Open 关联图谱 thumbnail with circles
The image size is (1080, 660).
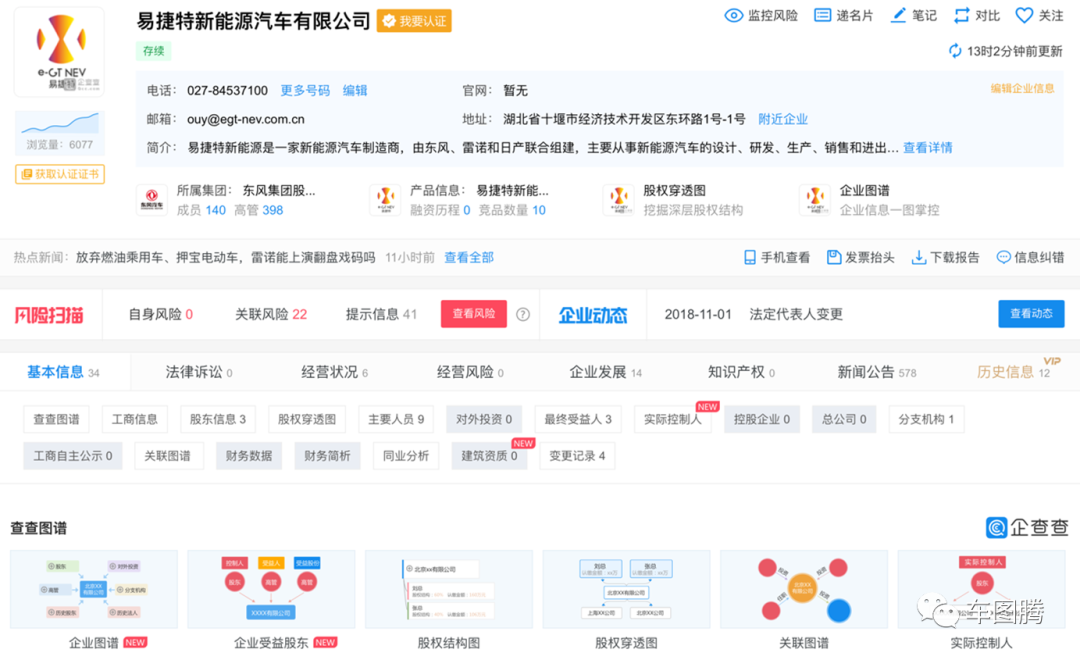(804, 590)
